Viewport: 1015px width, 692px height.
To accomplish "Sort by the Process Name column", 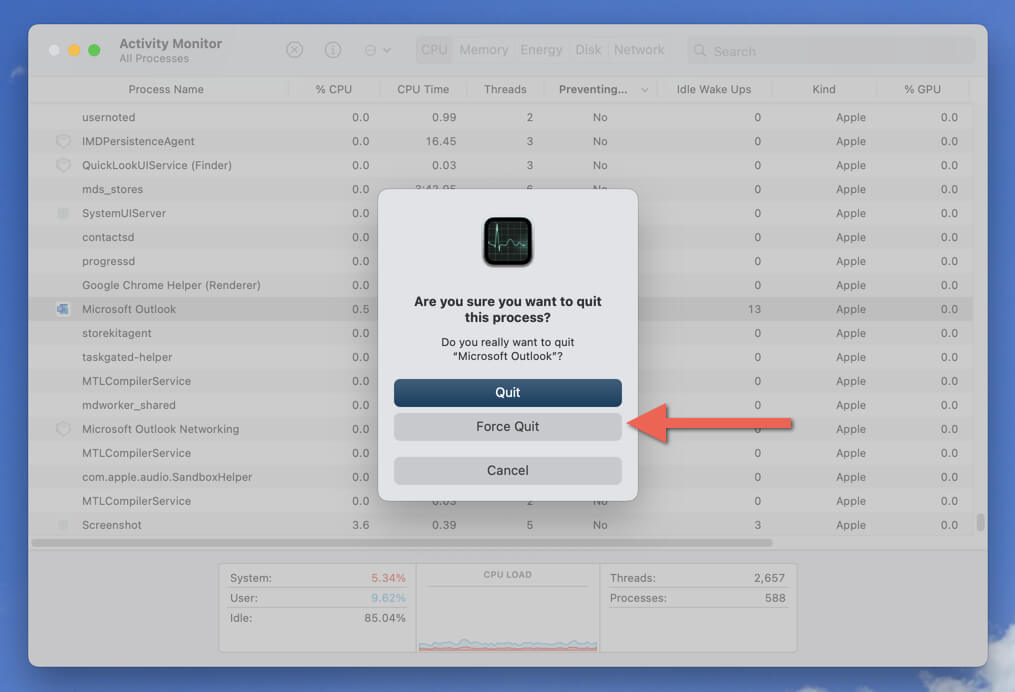I will [x=166, y=89].
